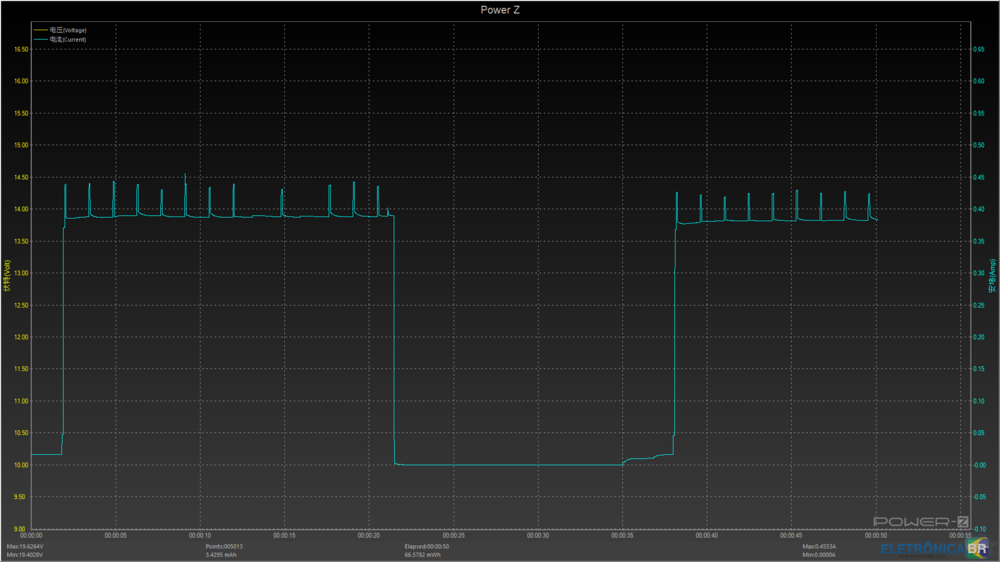Click the Min voltage 19.4028V readout
This screenshot has height=562, width=1000.
(27, 554)
